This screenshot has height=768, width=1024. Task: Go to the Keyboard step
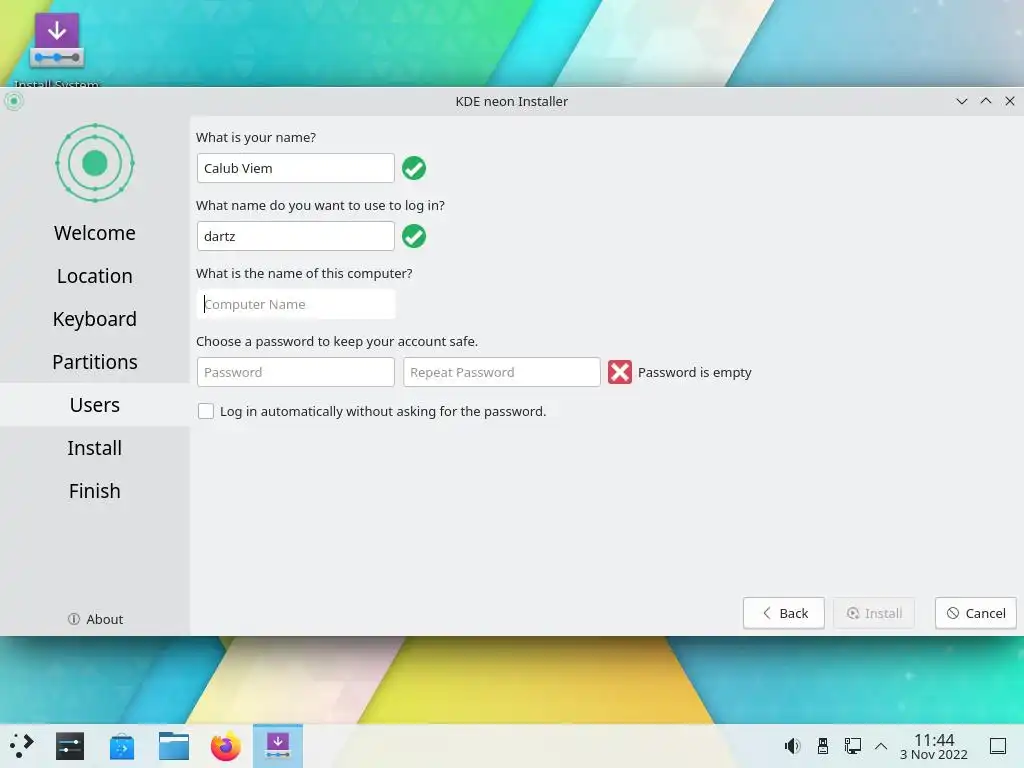pyautogui.click(x=95, y=319)
